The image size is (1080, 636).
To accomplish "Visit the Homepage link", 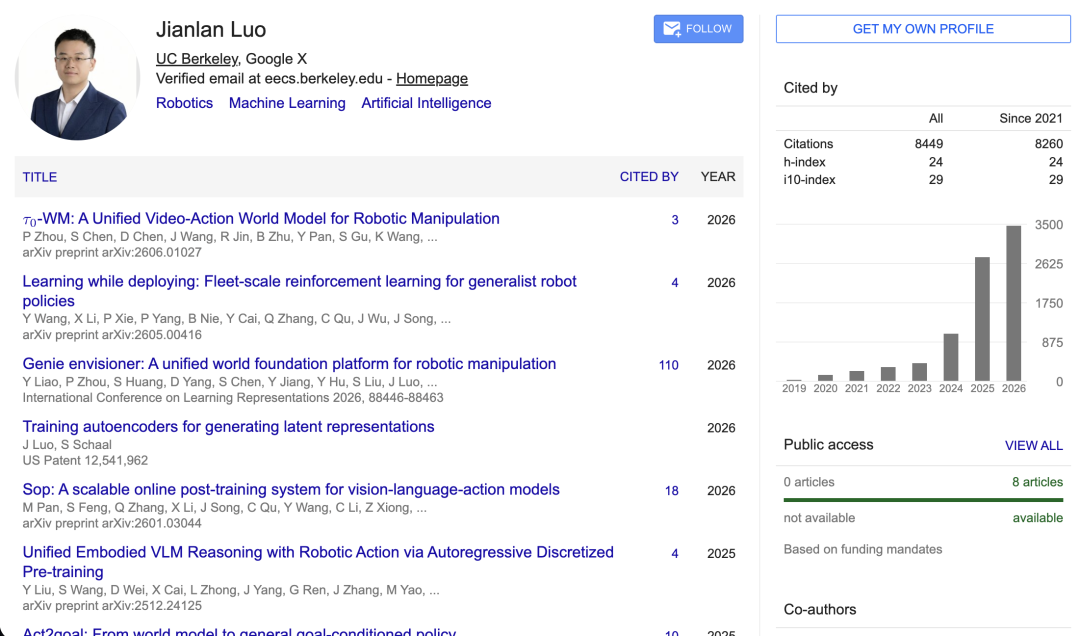I will pyautogui.click(x=432, y=79).
